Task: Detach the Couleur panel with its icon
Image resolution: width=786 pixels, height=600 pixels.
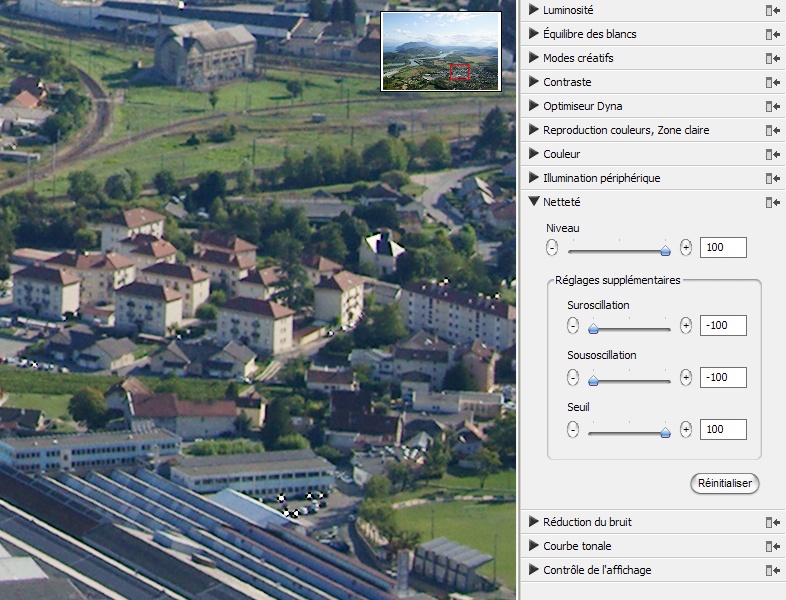Action: (x=772, y=154)
